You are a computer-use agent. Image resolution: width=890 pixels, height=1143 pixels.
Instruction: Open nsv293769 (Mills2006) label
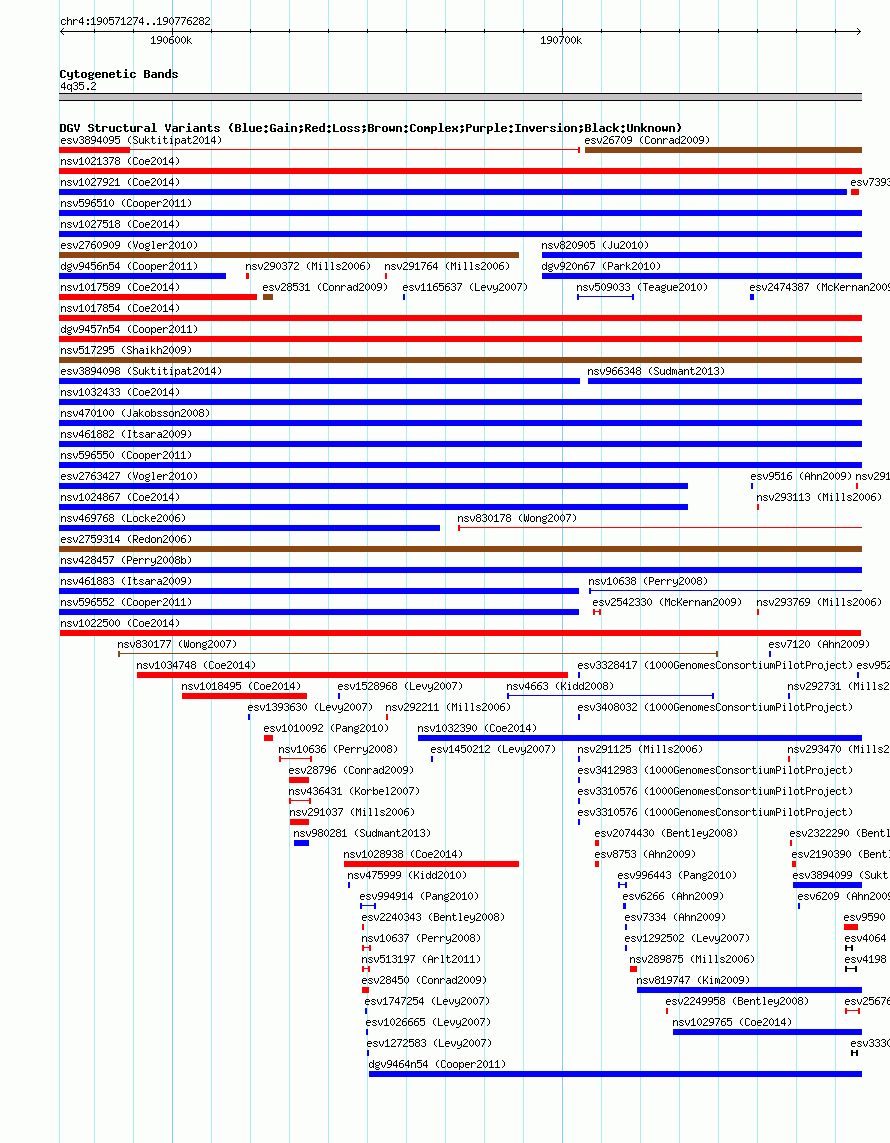click(819, 603)
